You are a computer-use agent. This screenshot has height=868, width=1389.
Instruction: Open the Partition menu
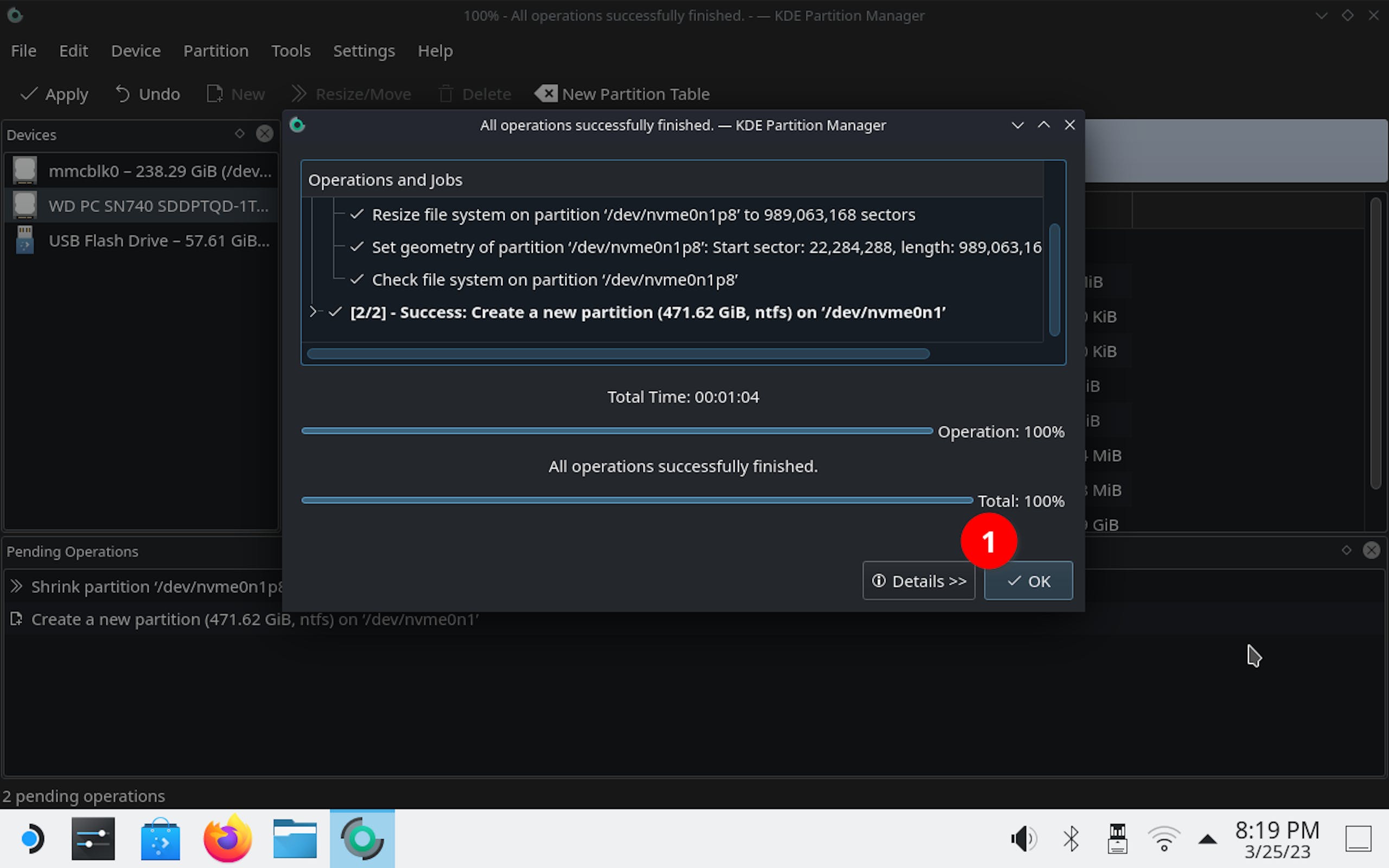click(x=216, y=51)
